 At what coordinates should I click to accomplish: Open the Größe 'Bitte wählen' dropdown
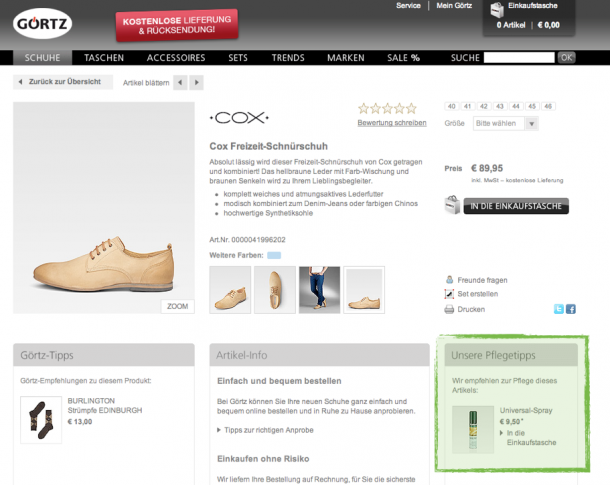point(506,123)
